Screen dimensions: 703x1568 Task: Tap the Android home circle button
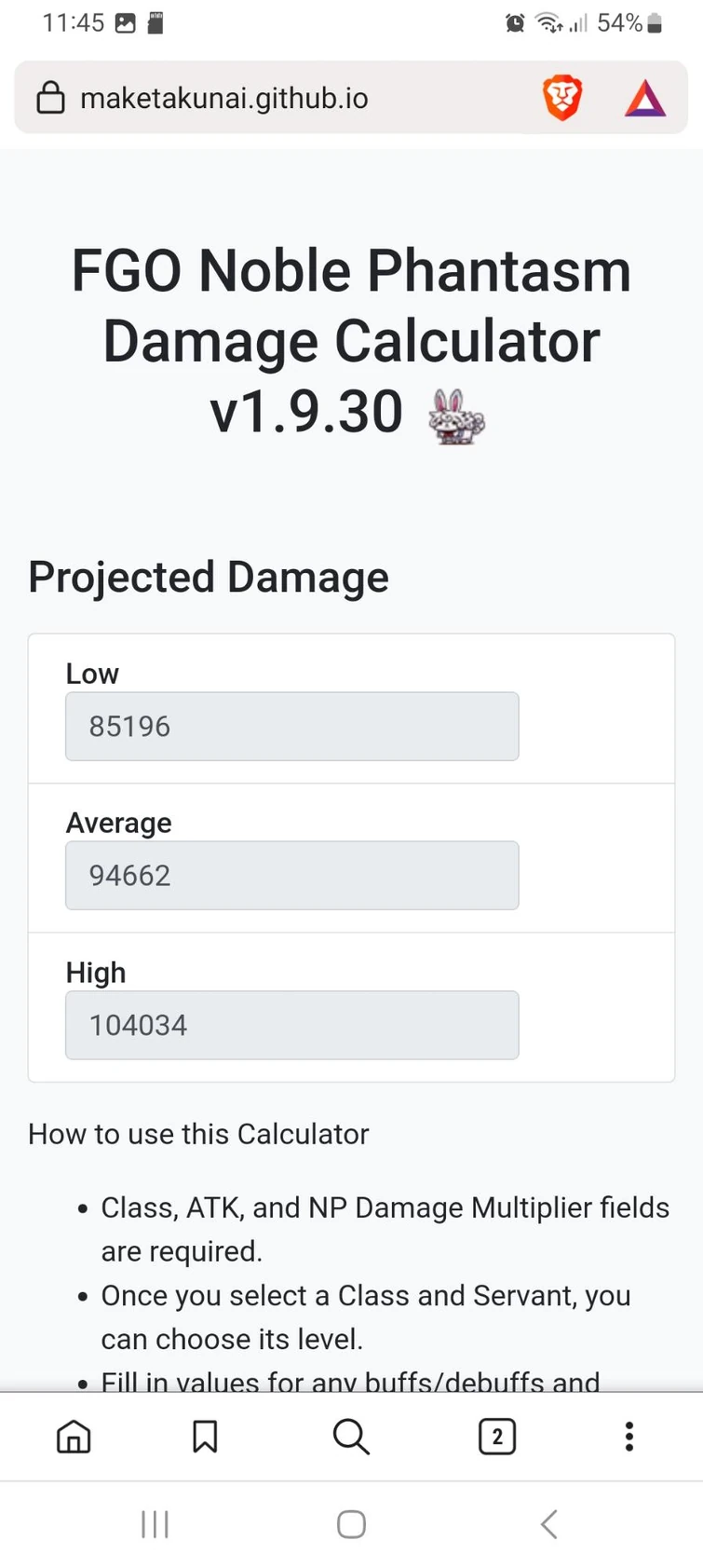tap(351, 1524)
